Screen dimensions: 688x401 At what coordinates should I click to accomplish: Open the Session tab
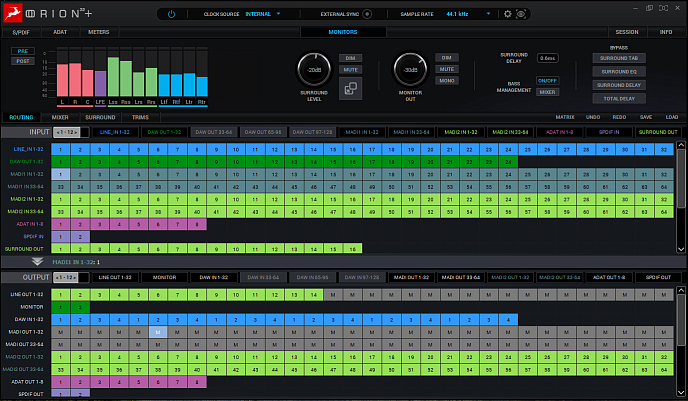tap(627, 32)
